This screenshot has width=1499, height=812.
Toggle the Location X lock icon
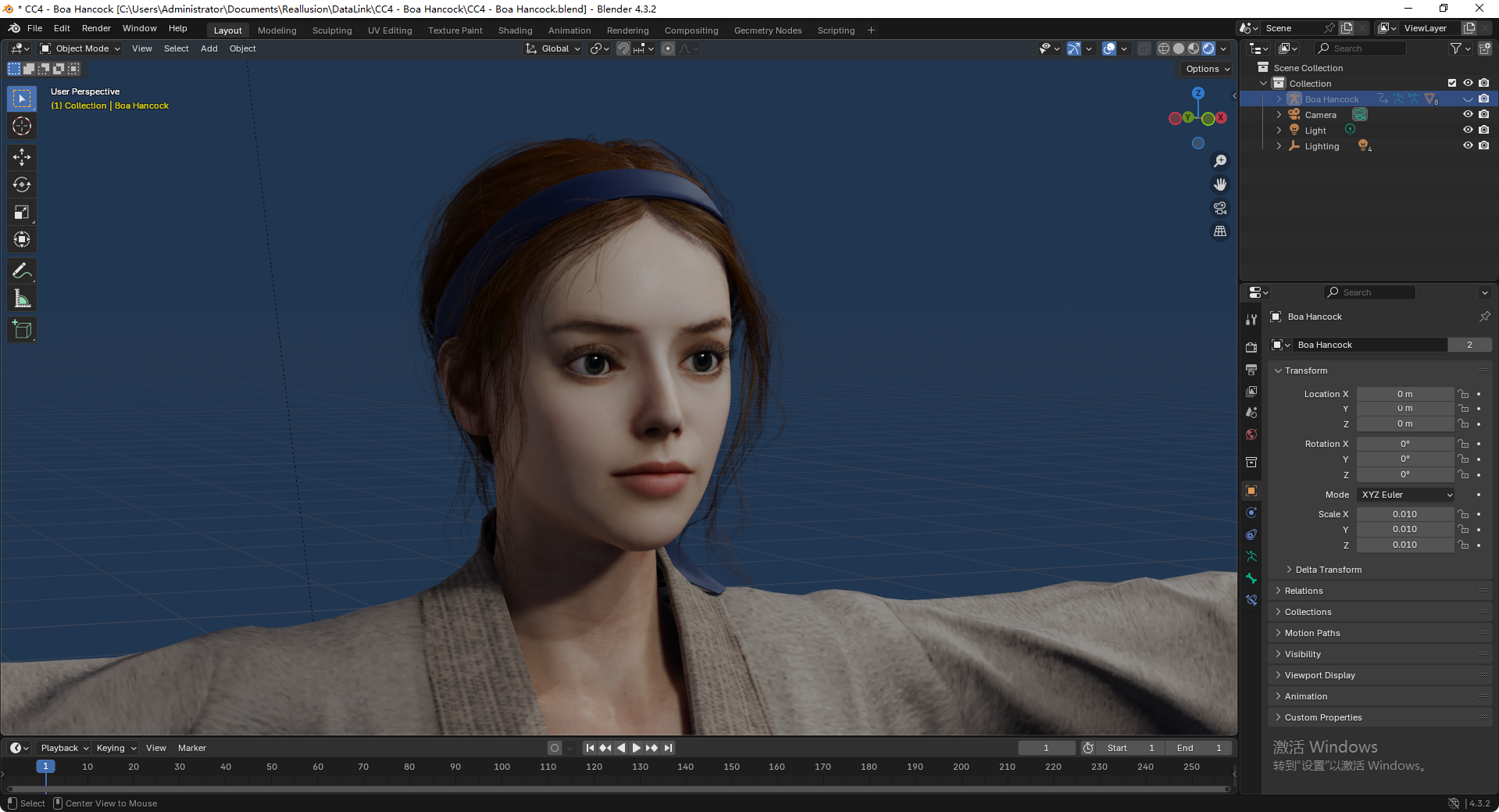(x=1463, y=394)
